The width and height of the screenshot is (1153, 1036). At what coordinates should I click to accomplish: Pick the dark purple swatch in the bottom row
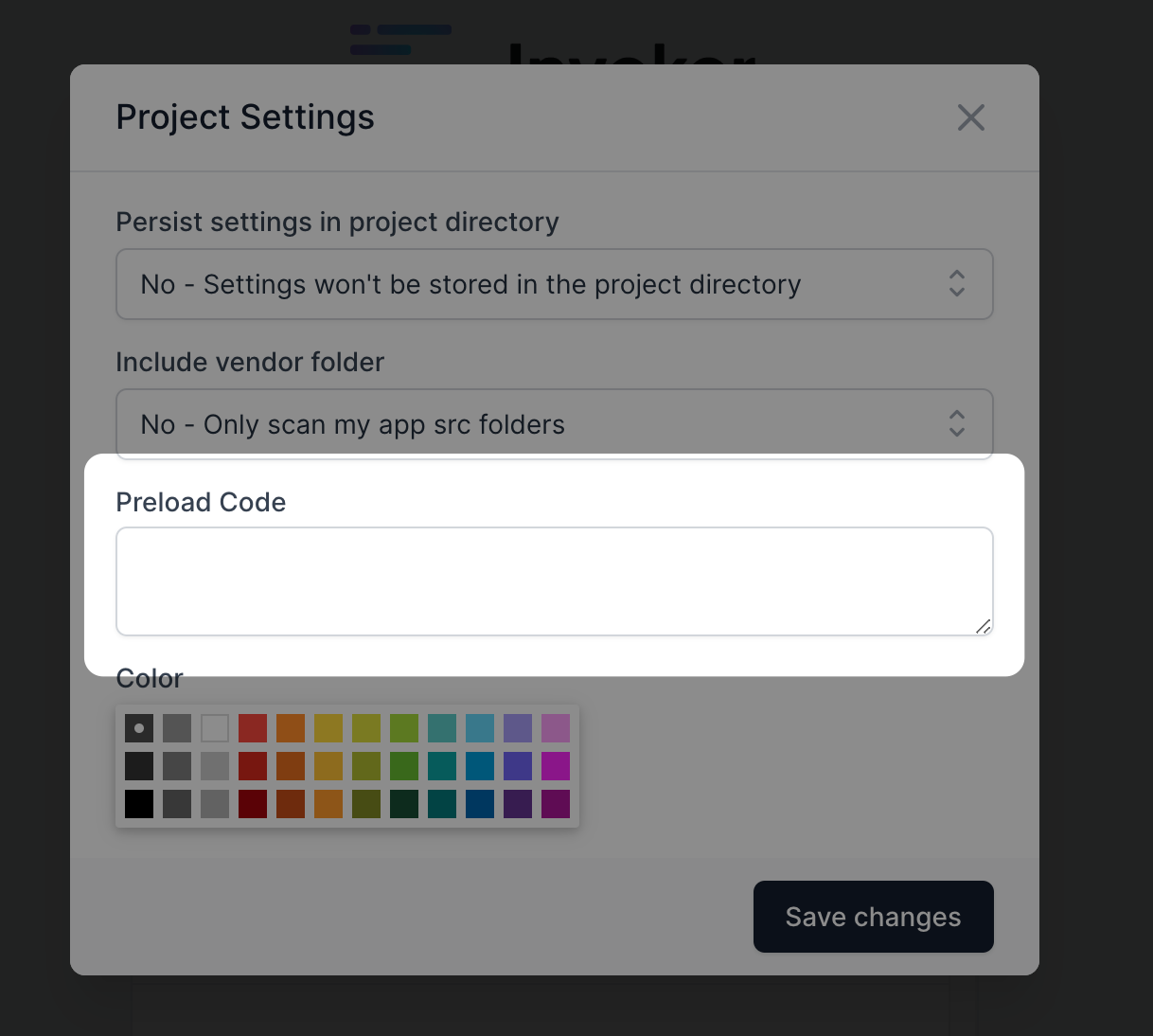(x=518, y=803)
